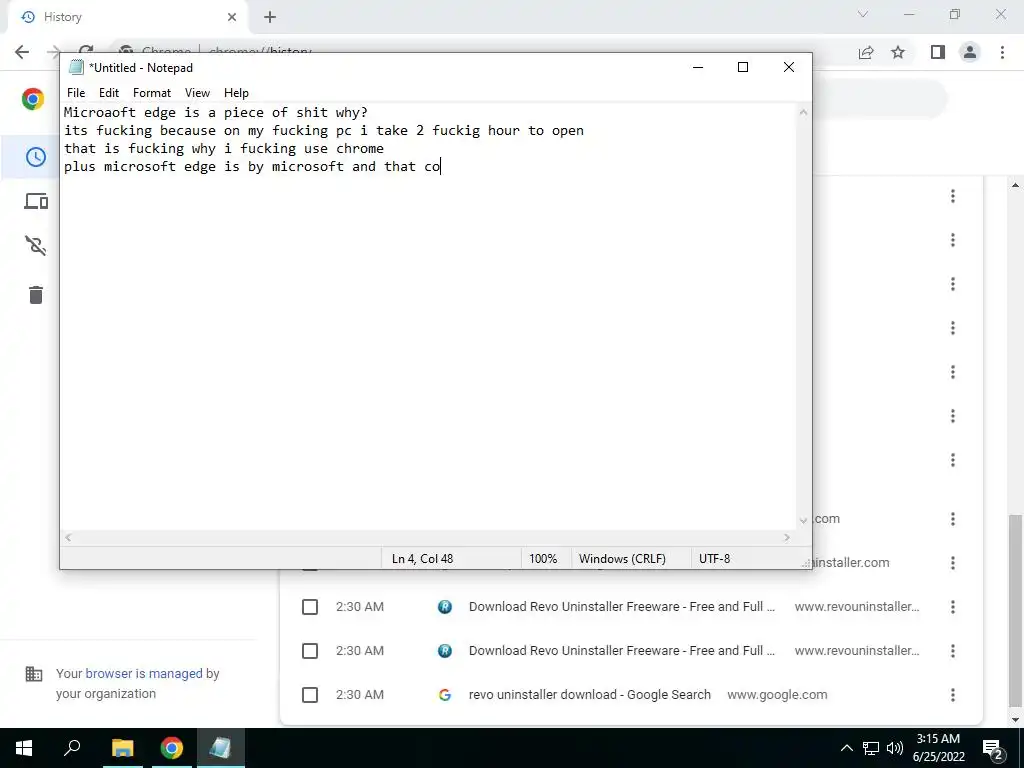Open Chrome three-dot menu
Viewport: 1024px width, 768px height.
point(1002,52)
